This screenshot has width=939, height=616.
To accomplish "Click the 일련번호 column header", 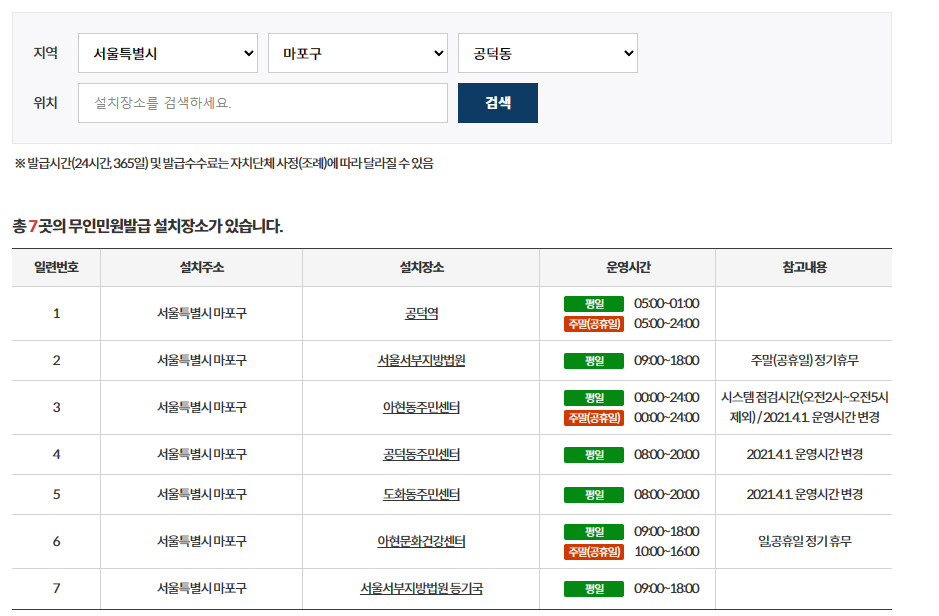I will [55, 267].
